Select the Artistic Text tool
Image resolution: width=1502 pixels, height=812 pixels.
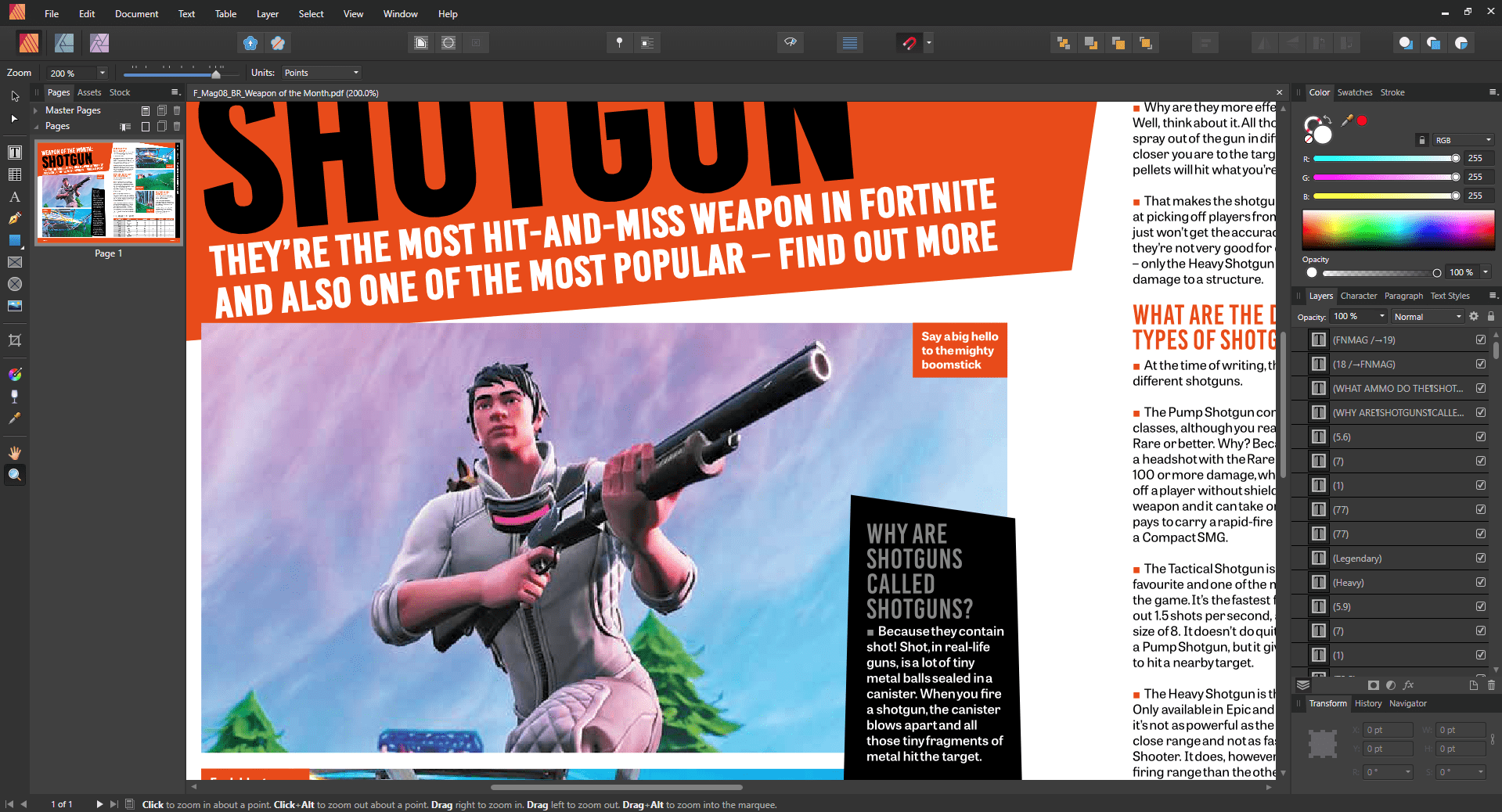click(x=15, y=196)
